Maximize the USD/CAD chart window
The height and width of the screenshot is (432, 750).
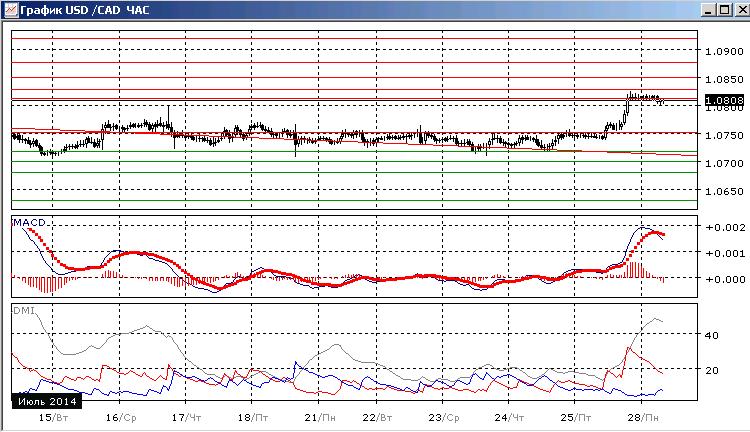(725, 10)
